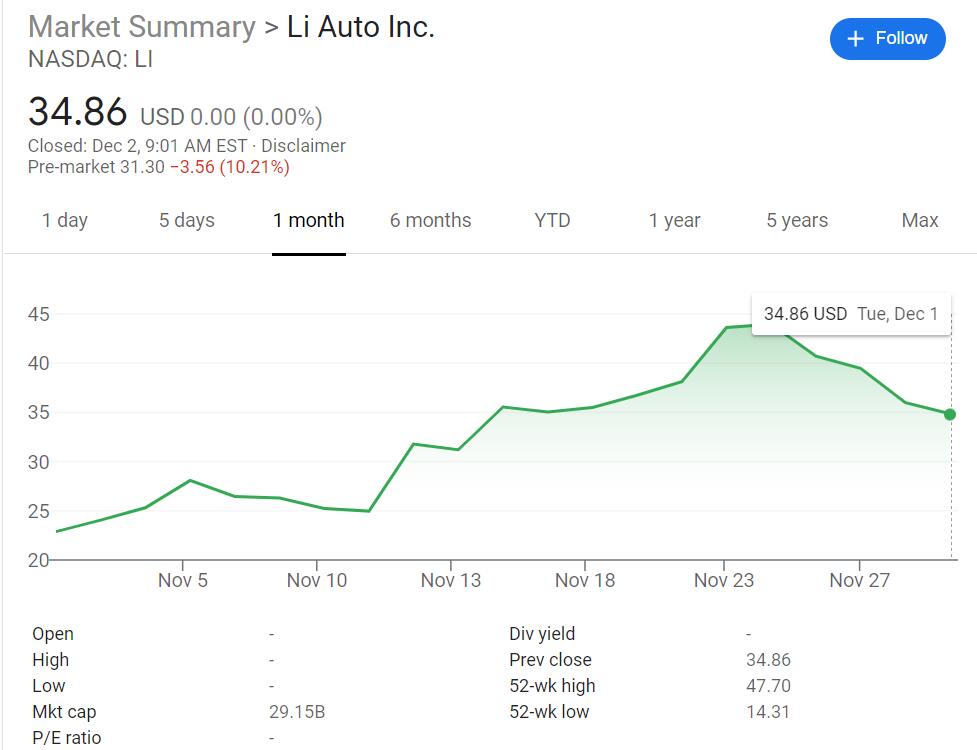
Task: Select the Li Auto Inc. title
Action: point(361,27)
